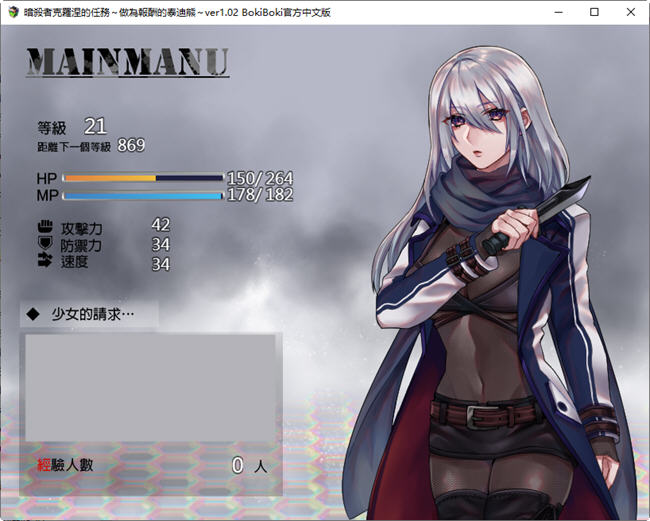
Task: Maximize the game window
Action: [594, 12]
